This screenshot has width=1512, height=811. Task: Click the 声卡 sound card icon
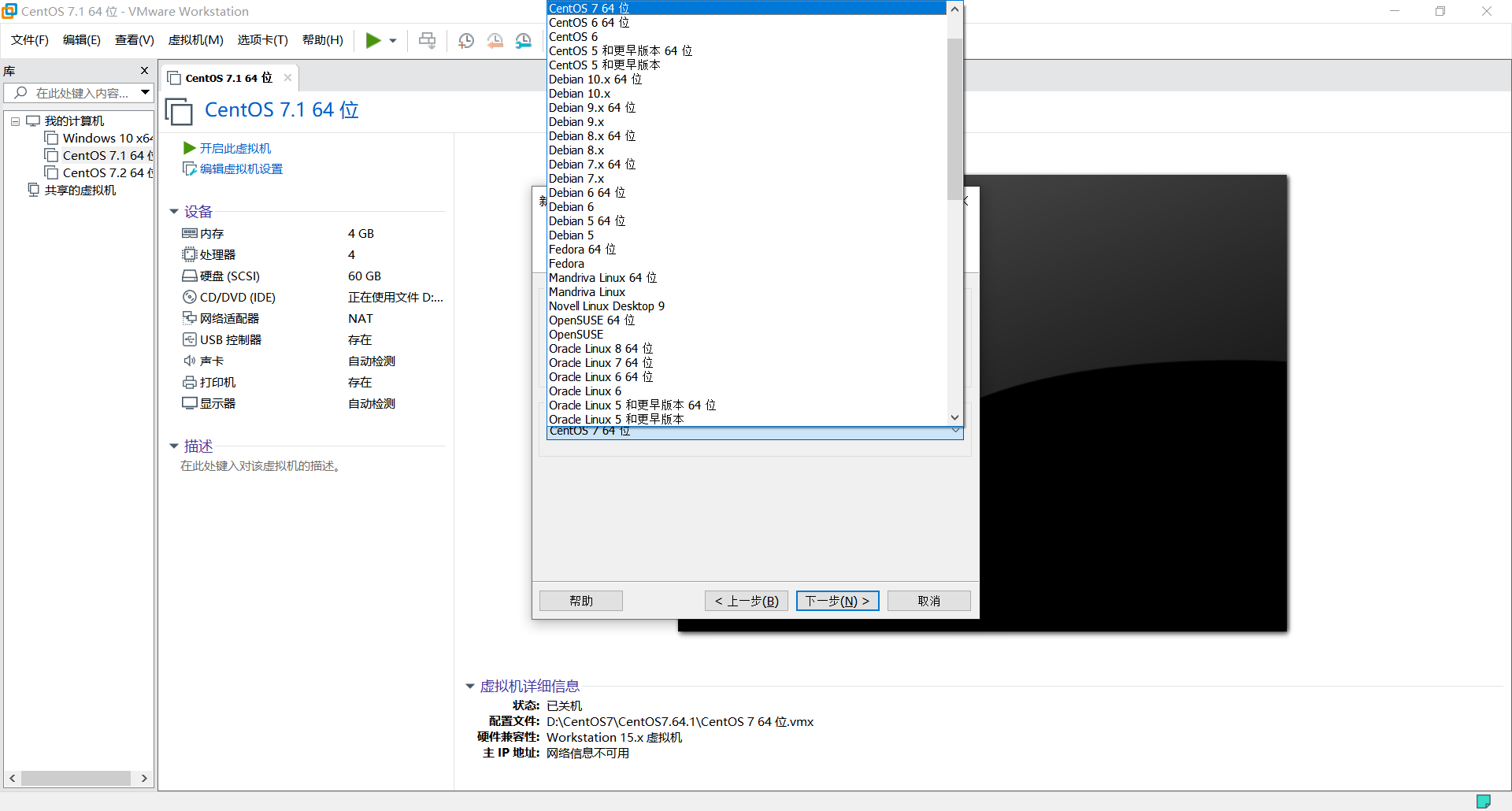coord(190,361)
